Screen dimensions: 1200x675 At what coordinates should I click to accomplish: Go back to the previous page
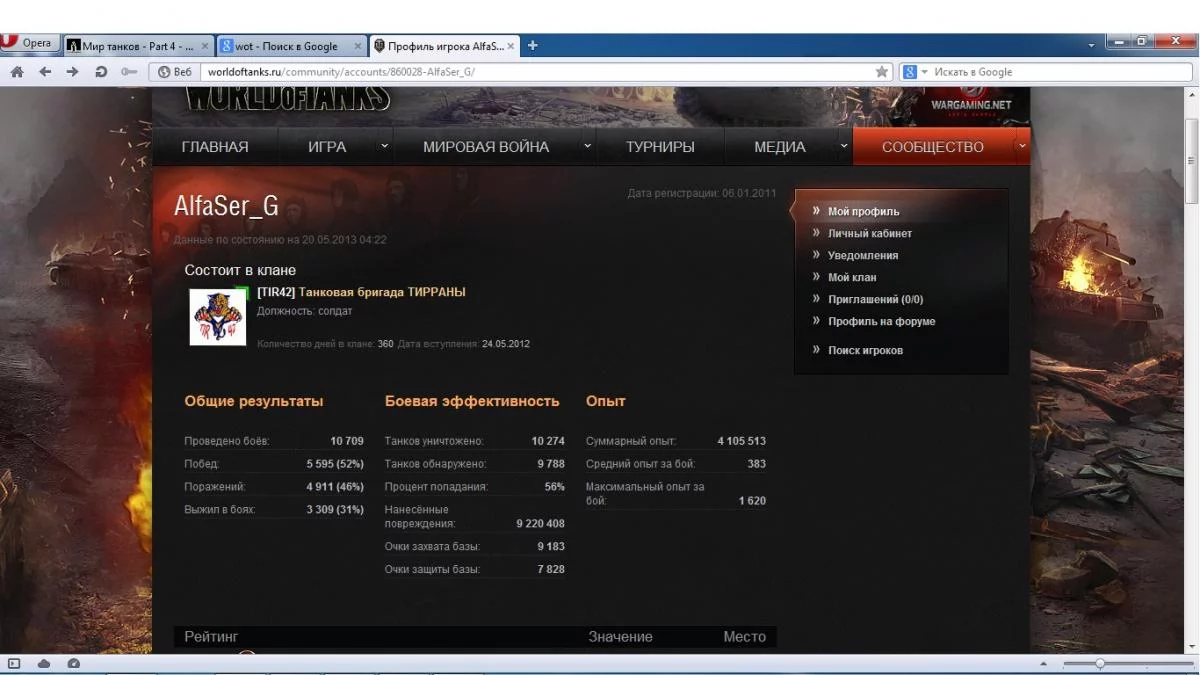pos(45,72)
